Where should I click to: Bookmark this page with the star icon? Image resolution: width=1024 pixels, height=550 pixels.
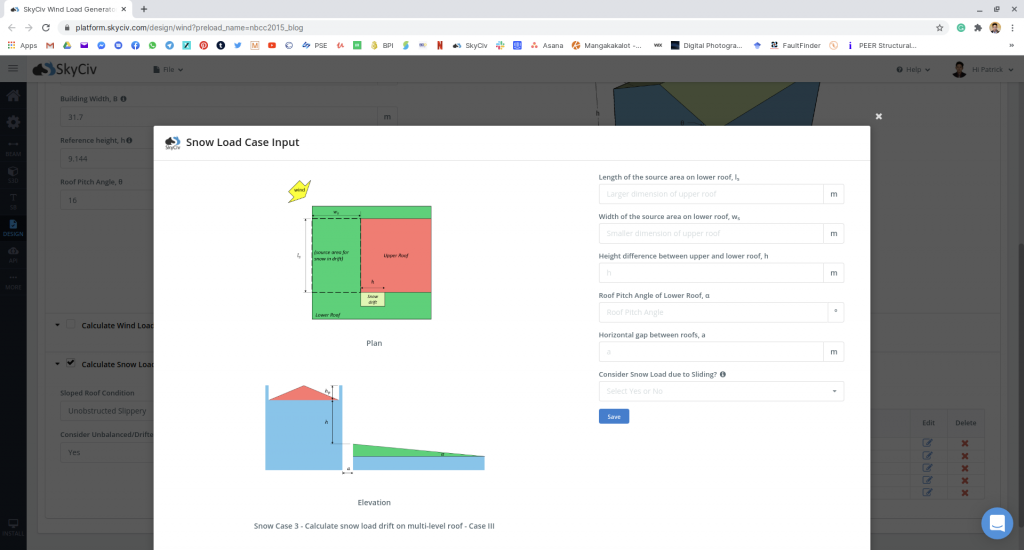pyautogui.click(x=940, y=27)
